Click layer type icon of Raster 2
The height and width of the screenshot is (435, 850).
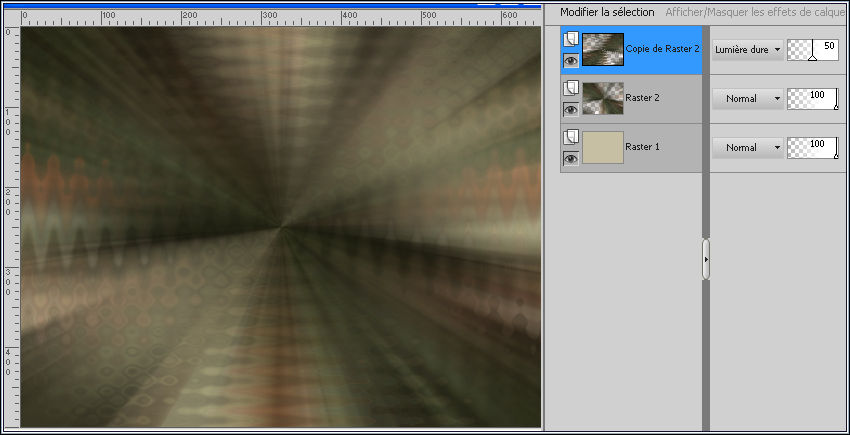[571, 87]
